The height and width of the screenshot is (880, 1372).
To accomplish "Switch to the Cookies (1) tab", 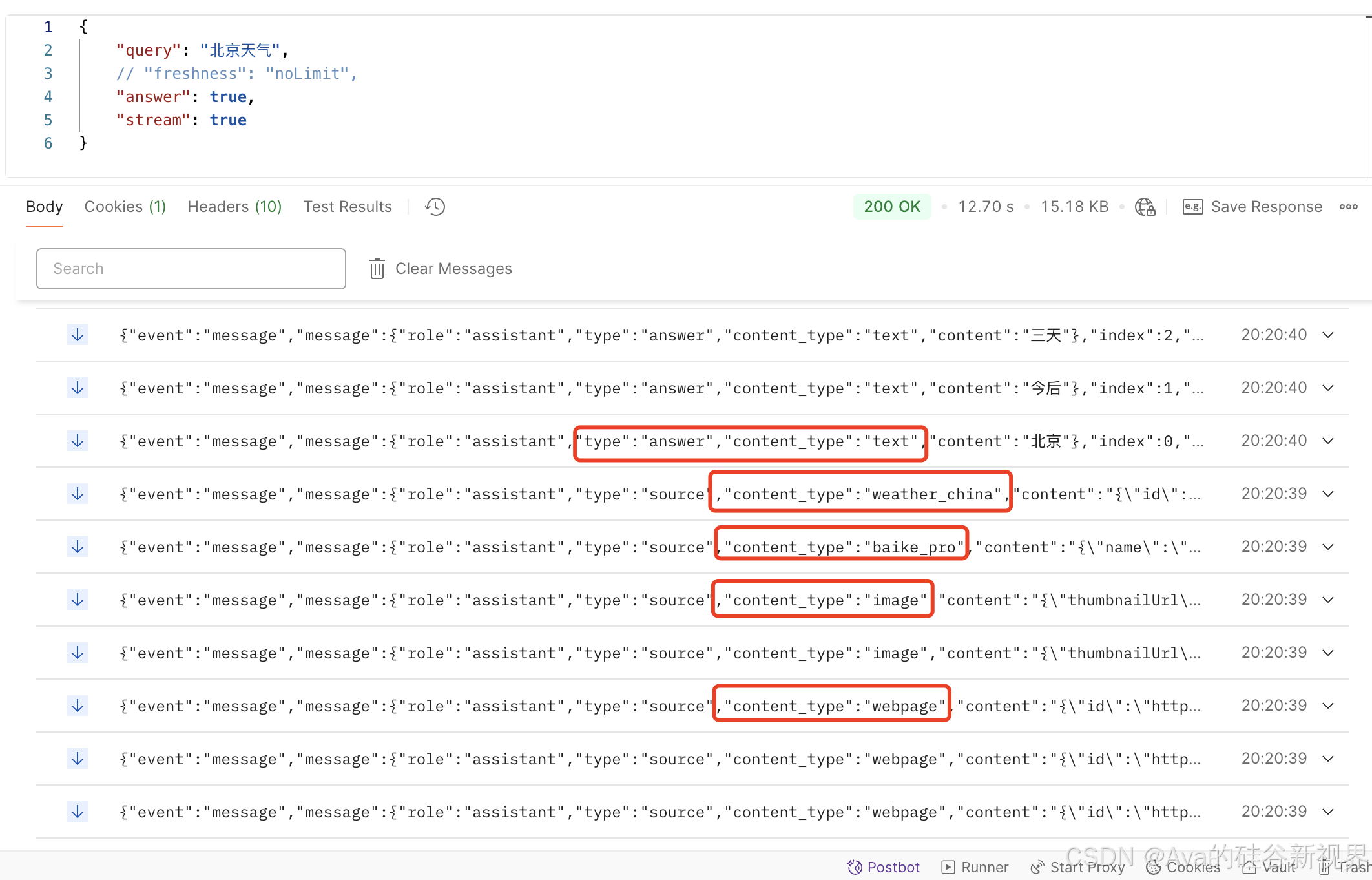I will click(x=125, y=207).
